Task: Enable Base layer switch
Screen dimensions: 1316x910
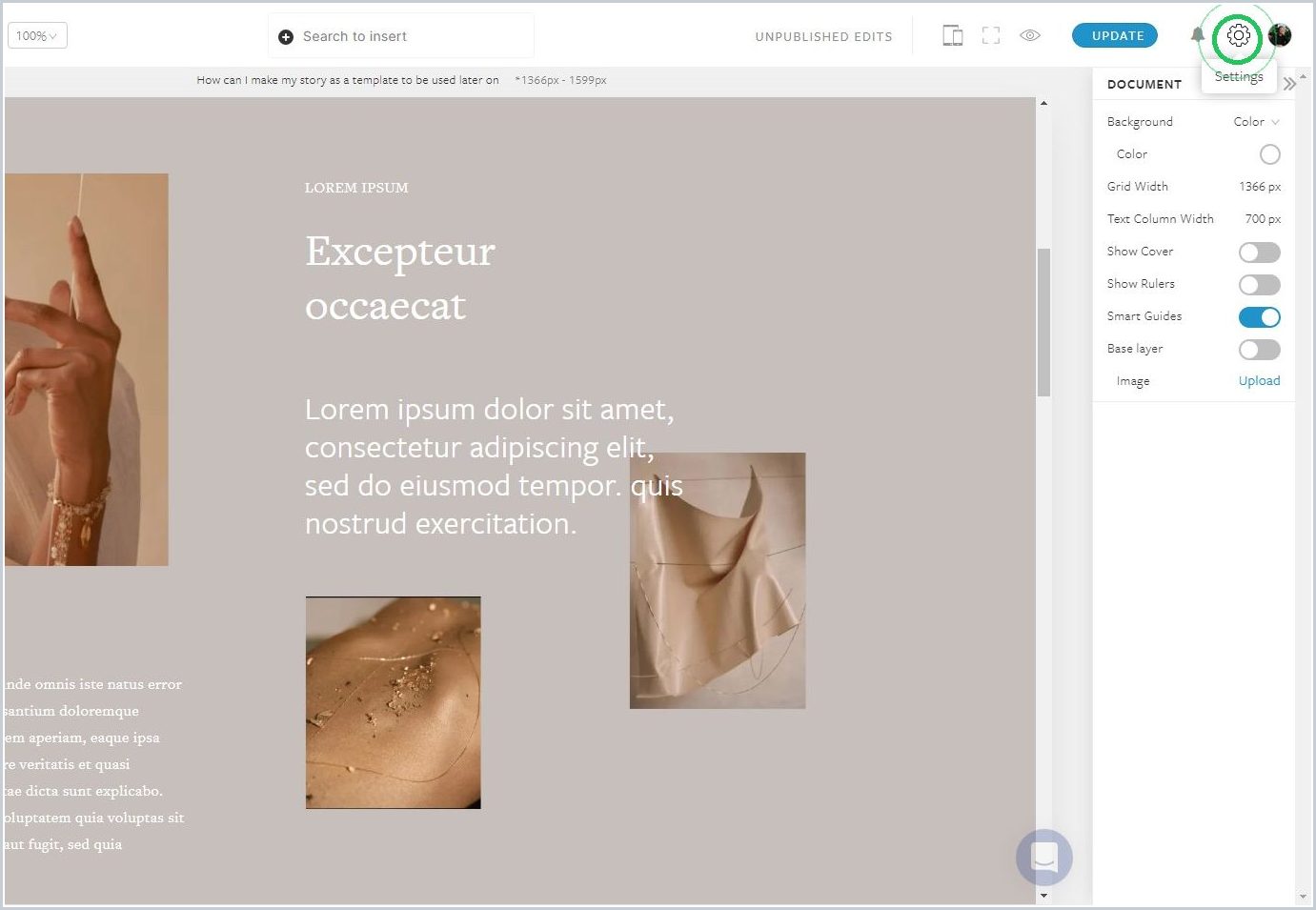Action: tap(1259, 349)
